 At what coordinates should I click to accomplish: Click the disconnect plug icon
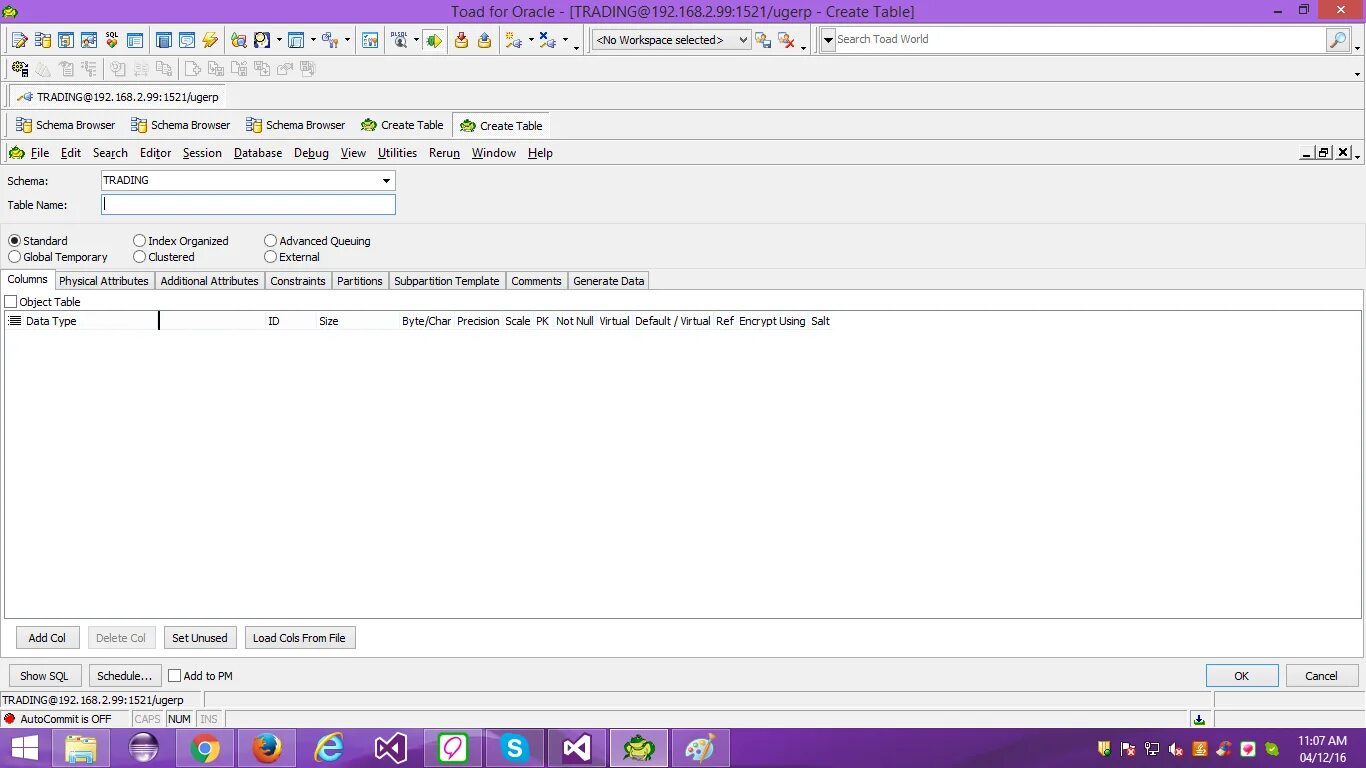pos(546,40)
